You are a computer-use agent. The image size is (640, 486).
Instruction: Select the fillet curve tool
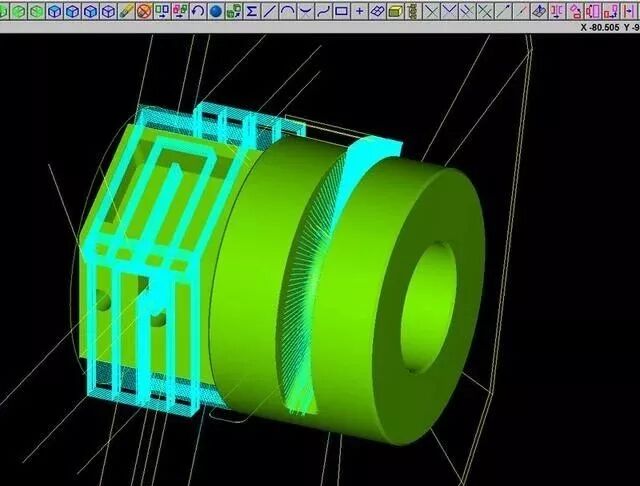[x=305, y=11]
